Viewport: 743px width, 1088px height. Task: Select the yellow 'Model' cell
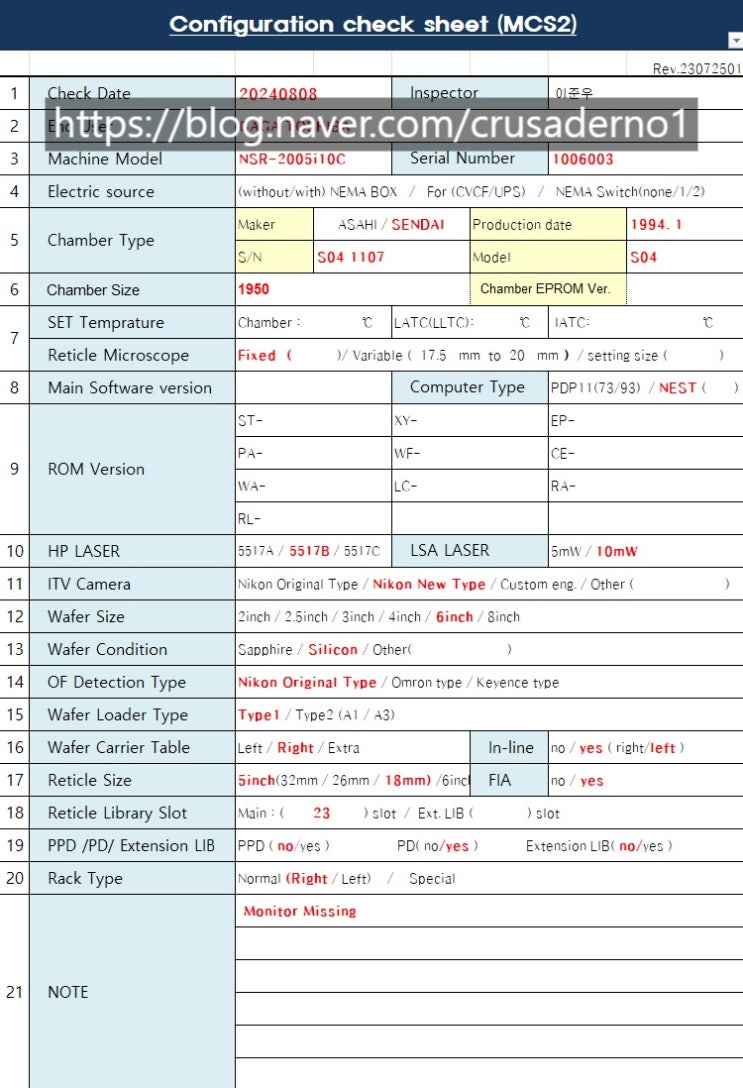click(548, 257)
